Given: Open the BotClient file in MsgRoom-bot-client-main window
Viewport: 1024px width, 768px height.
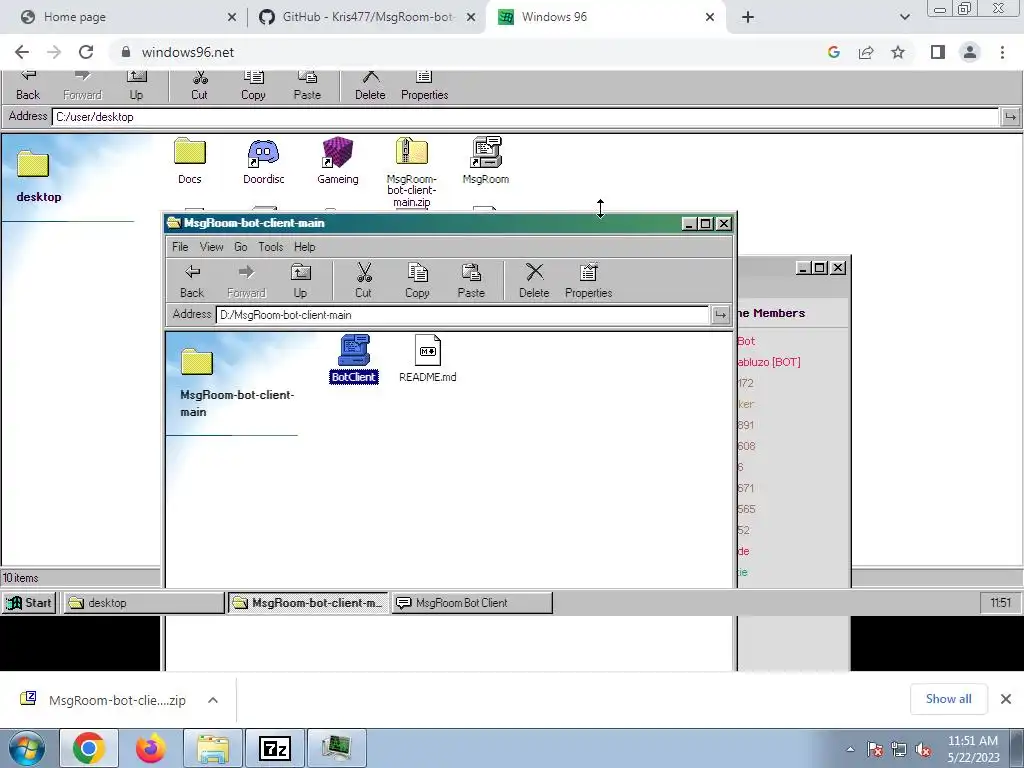Looking at the screenshot, I should 353,359.
